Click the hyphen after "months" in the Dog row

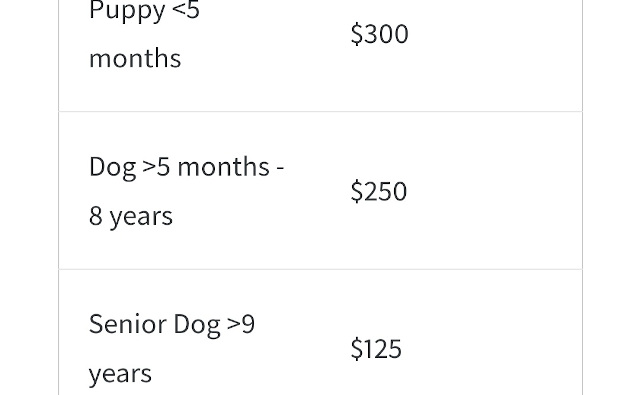[280, 168]
